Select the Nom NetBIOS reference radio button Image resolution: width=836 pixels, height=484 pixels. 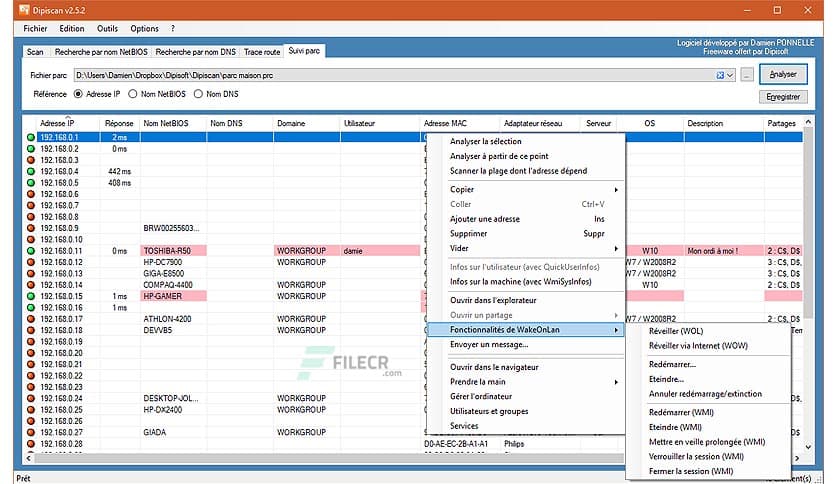click(133, 94)
